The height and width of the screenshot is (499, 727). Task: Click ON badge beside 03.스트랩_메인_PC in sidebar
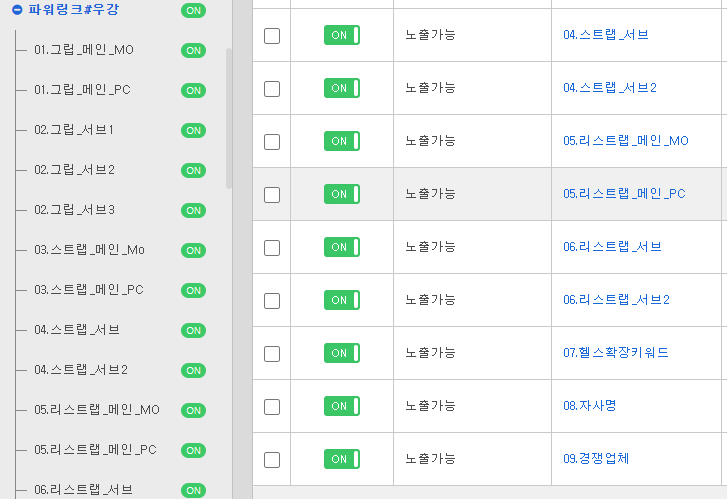tap(193, 290)
